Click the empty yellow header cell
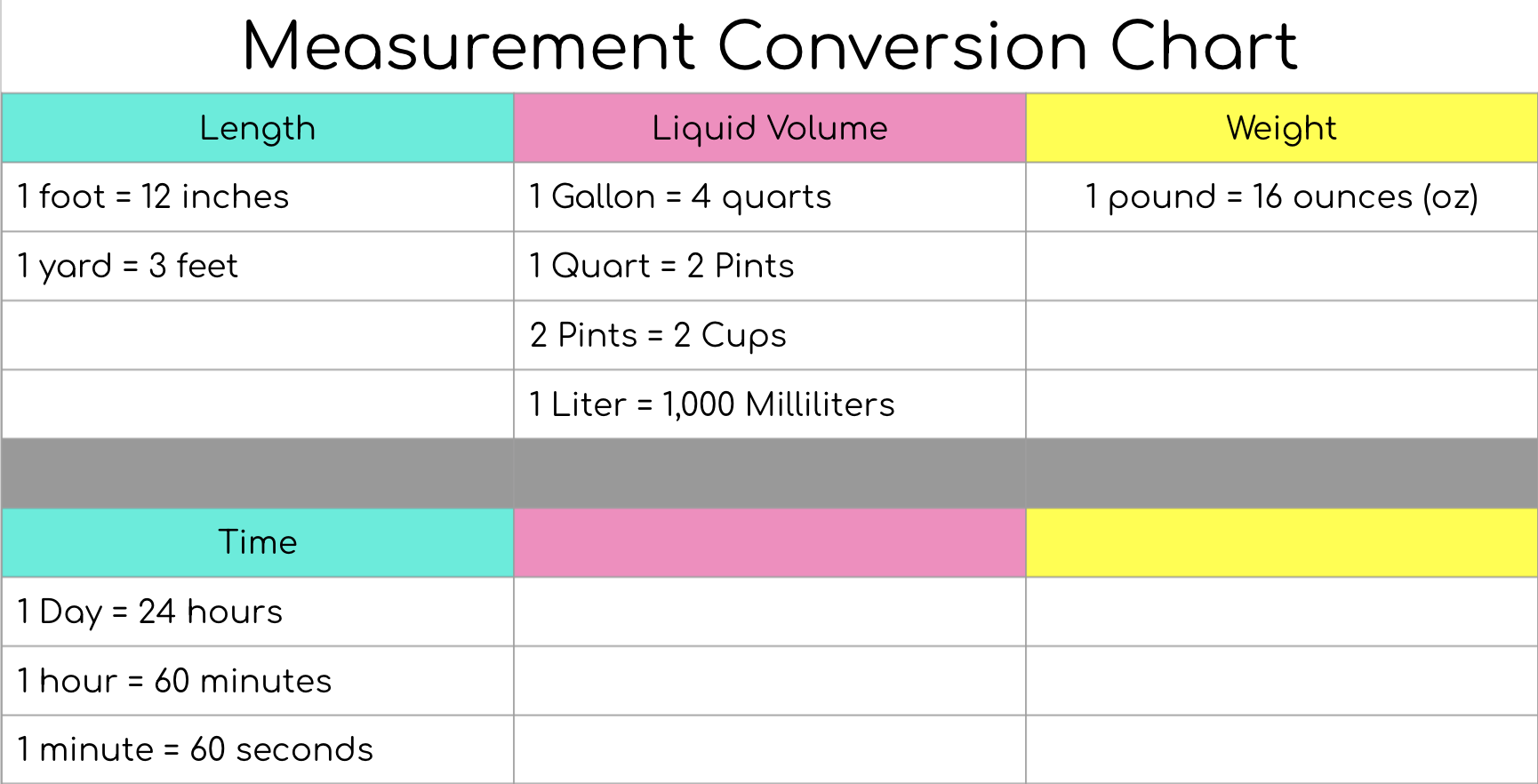The image size is (1538, 784). tap(1281, 542)
